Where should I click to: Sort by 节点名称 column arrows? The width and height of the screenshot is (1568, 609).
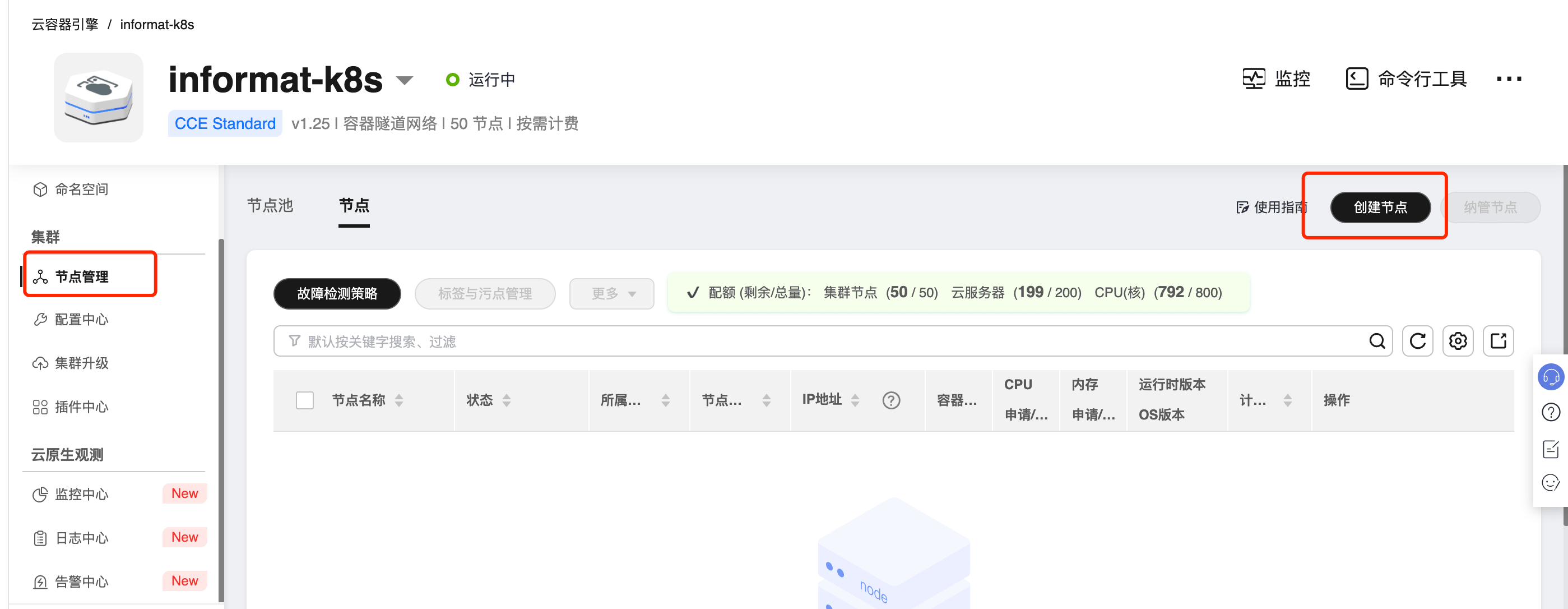pyautogui.click(x=398, y=400)
